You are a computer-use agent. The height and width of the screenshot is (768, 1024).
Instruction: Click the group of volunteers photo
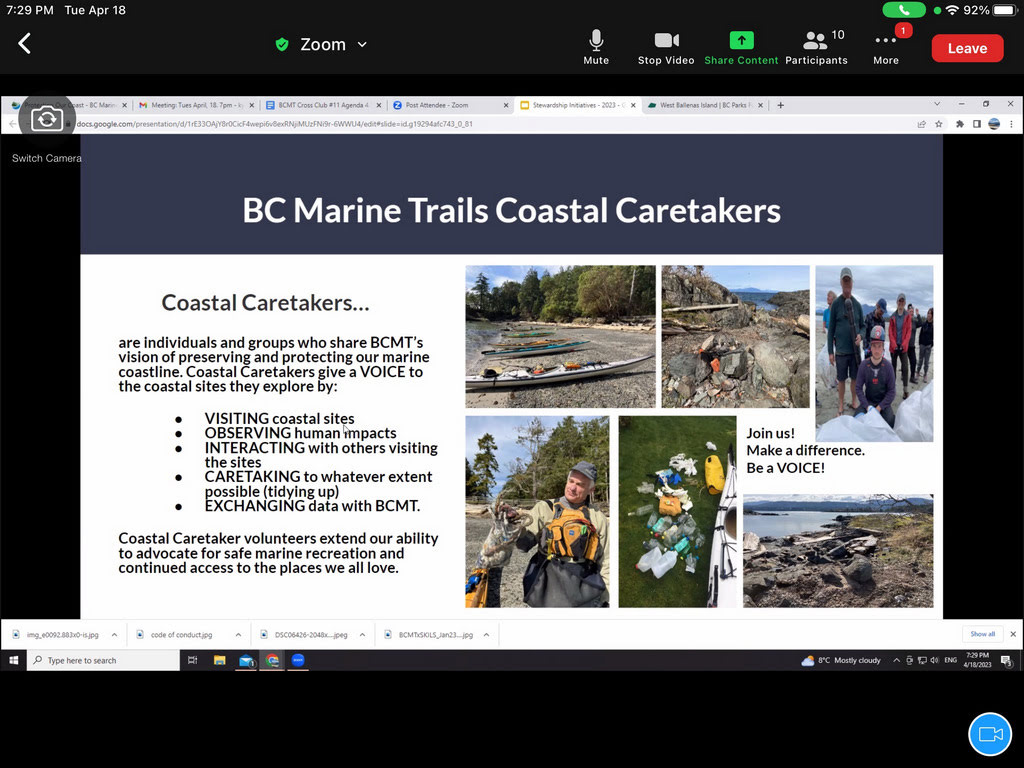coord(874,353)
